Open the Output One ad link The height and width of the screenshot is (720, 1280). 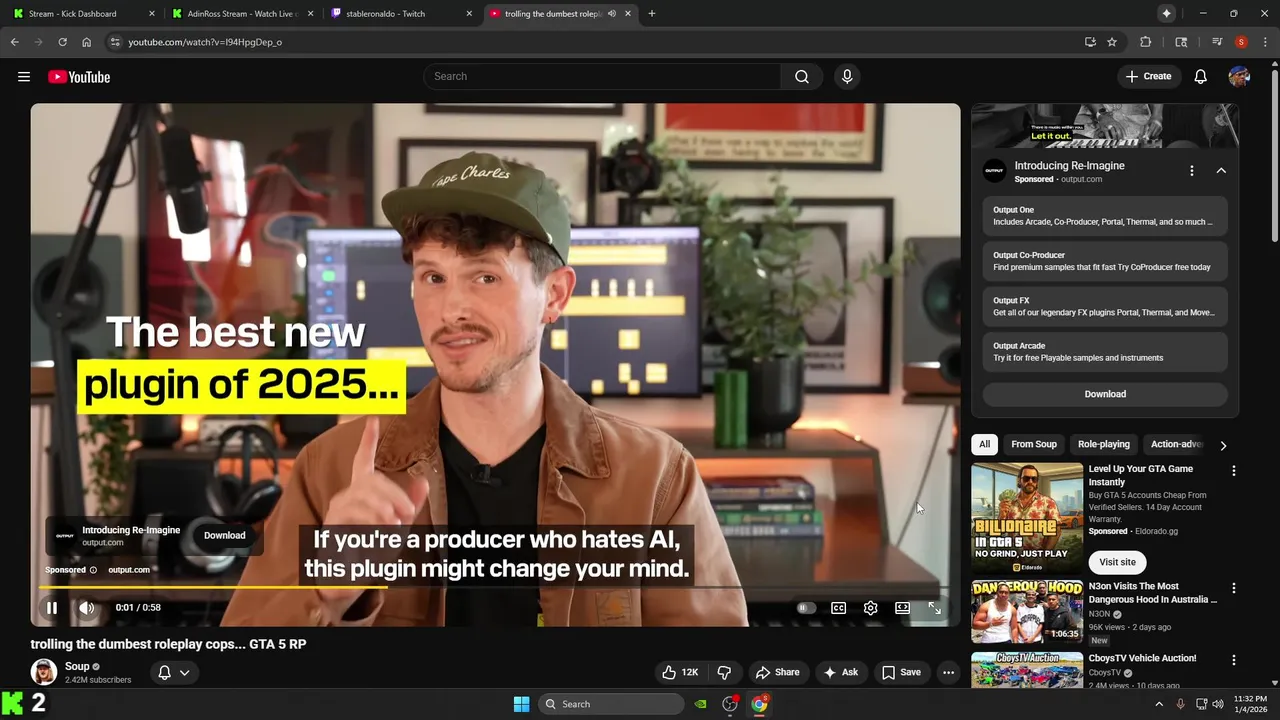point(1105,216)
